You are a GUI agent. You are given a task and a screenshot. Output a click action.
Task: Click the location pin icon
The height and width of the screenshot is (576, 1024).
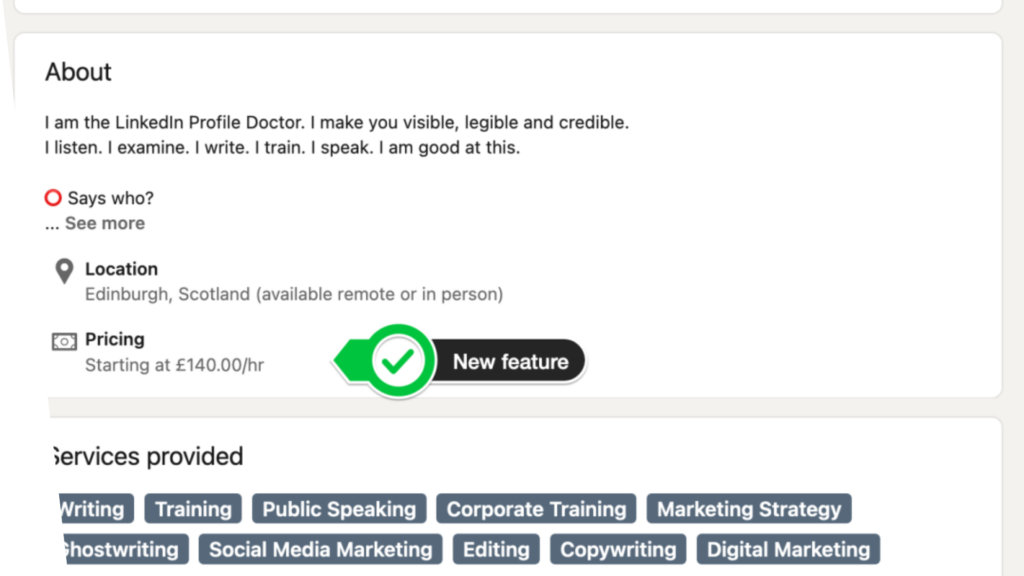[x=64, y=271]
